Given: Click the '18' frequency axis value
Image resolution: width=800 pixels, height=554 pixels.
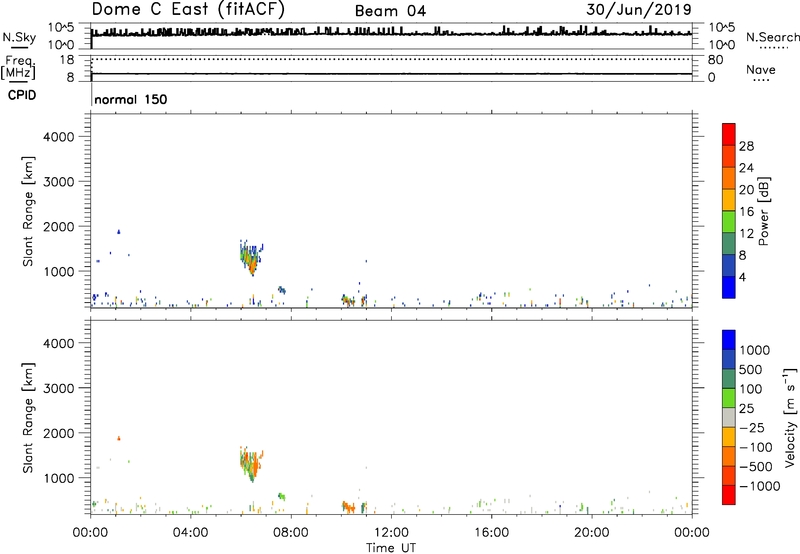Looking at the screenshot, I should tap(67, 60).
